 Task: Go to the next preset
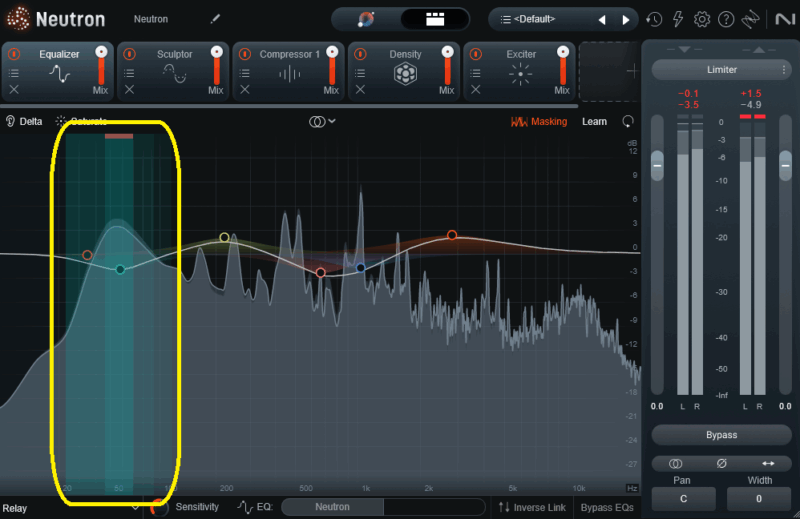pos(626,20)
